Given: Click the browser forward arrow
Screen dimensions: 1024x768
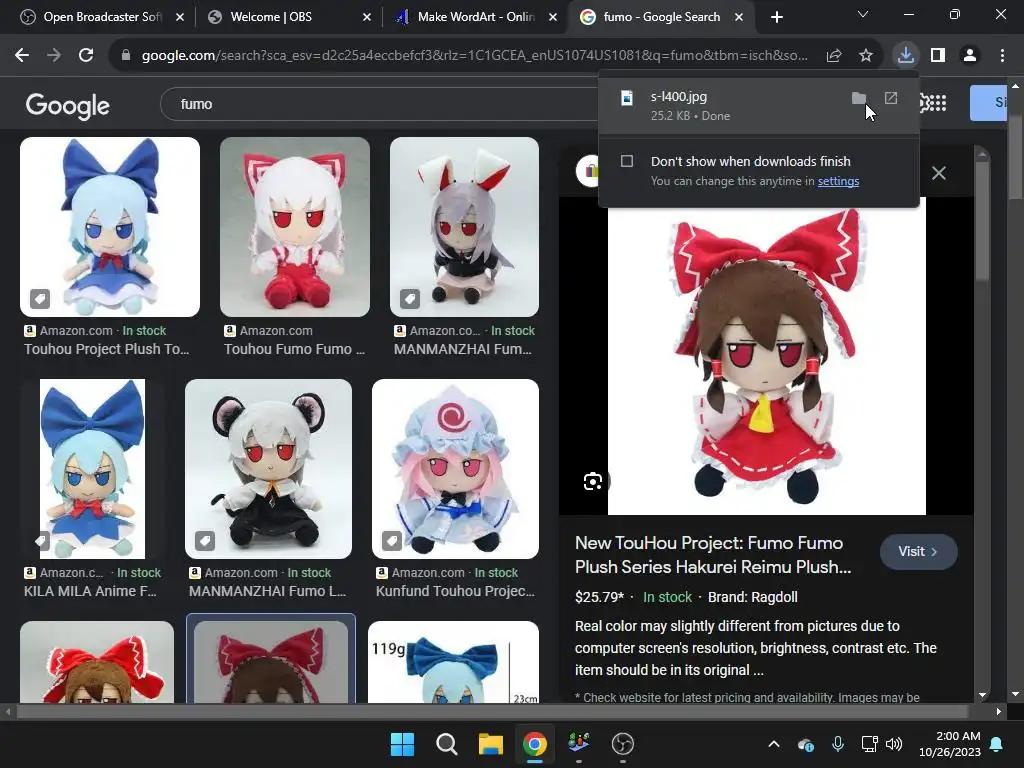Looking at the screenshot, I should point(54,56).
